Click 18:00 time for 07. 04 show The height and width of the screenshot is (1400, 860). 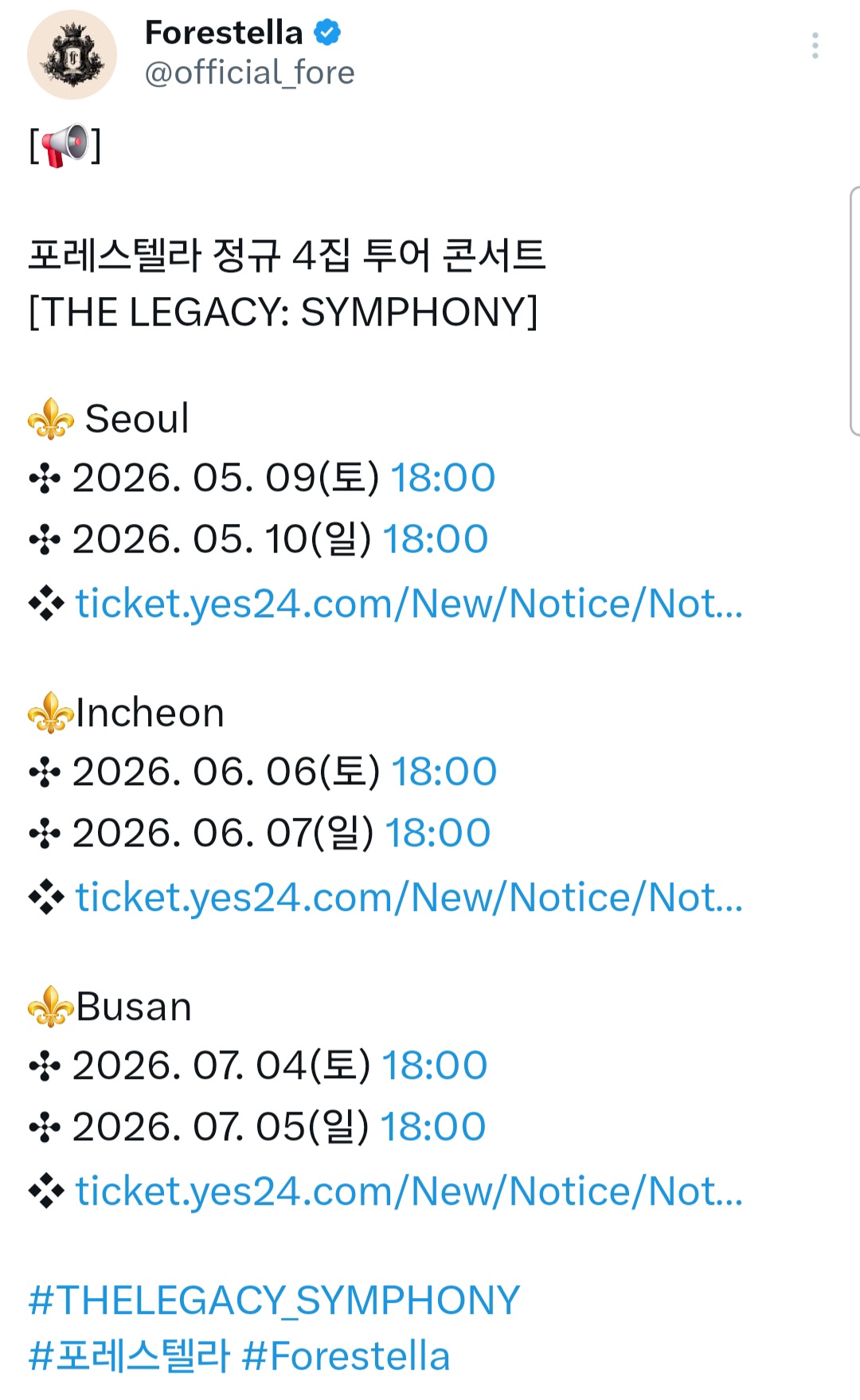[435, 1066]
